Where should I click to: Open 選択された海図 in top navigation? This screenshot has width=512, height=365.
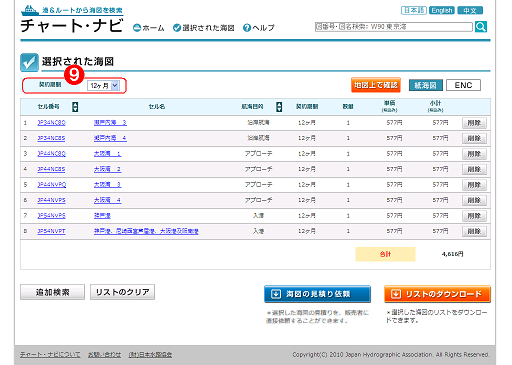tap(204, 28)
